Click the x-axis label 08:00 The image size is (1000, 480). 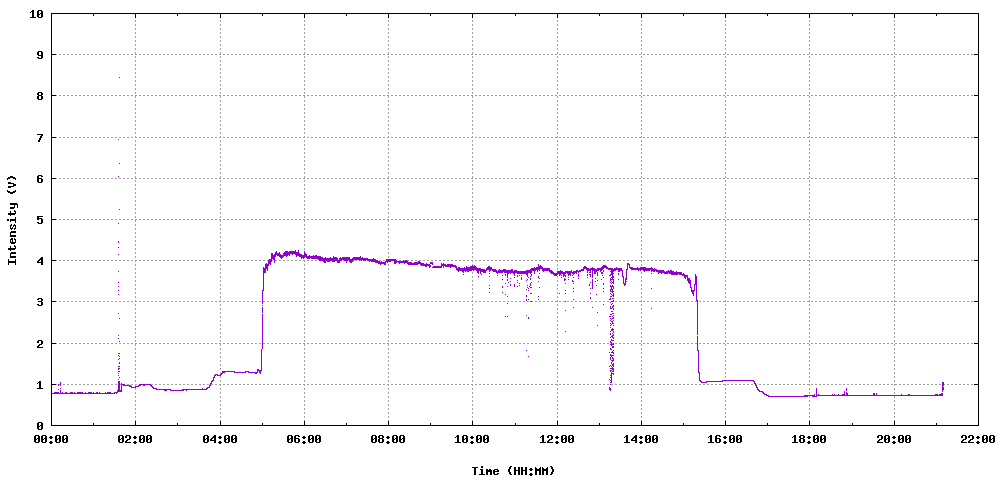(388, 439)
